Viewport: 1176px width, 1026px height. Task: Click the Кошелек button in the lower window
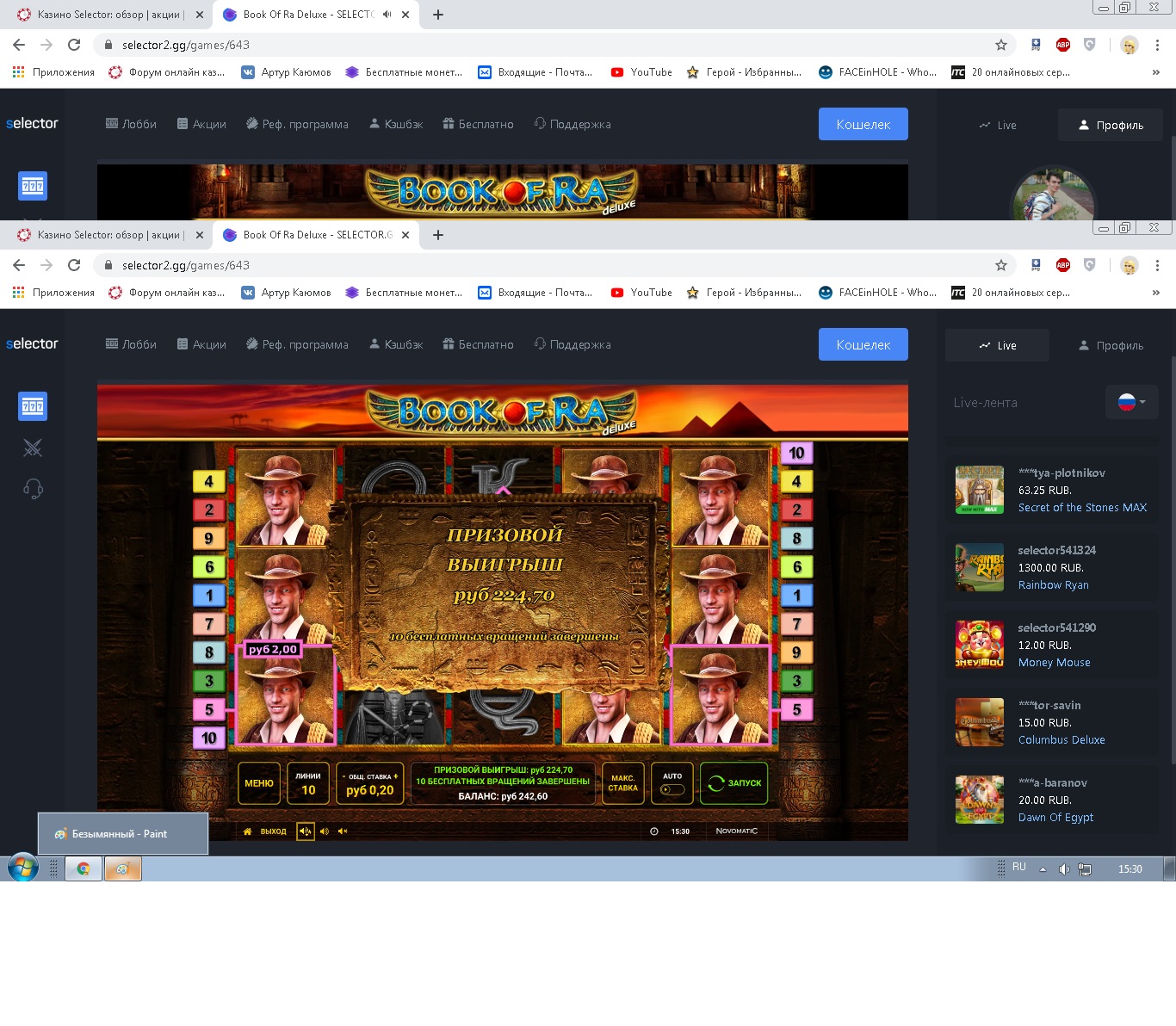tap(863, 344)
